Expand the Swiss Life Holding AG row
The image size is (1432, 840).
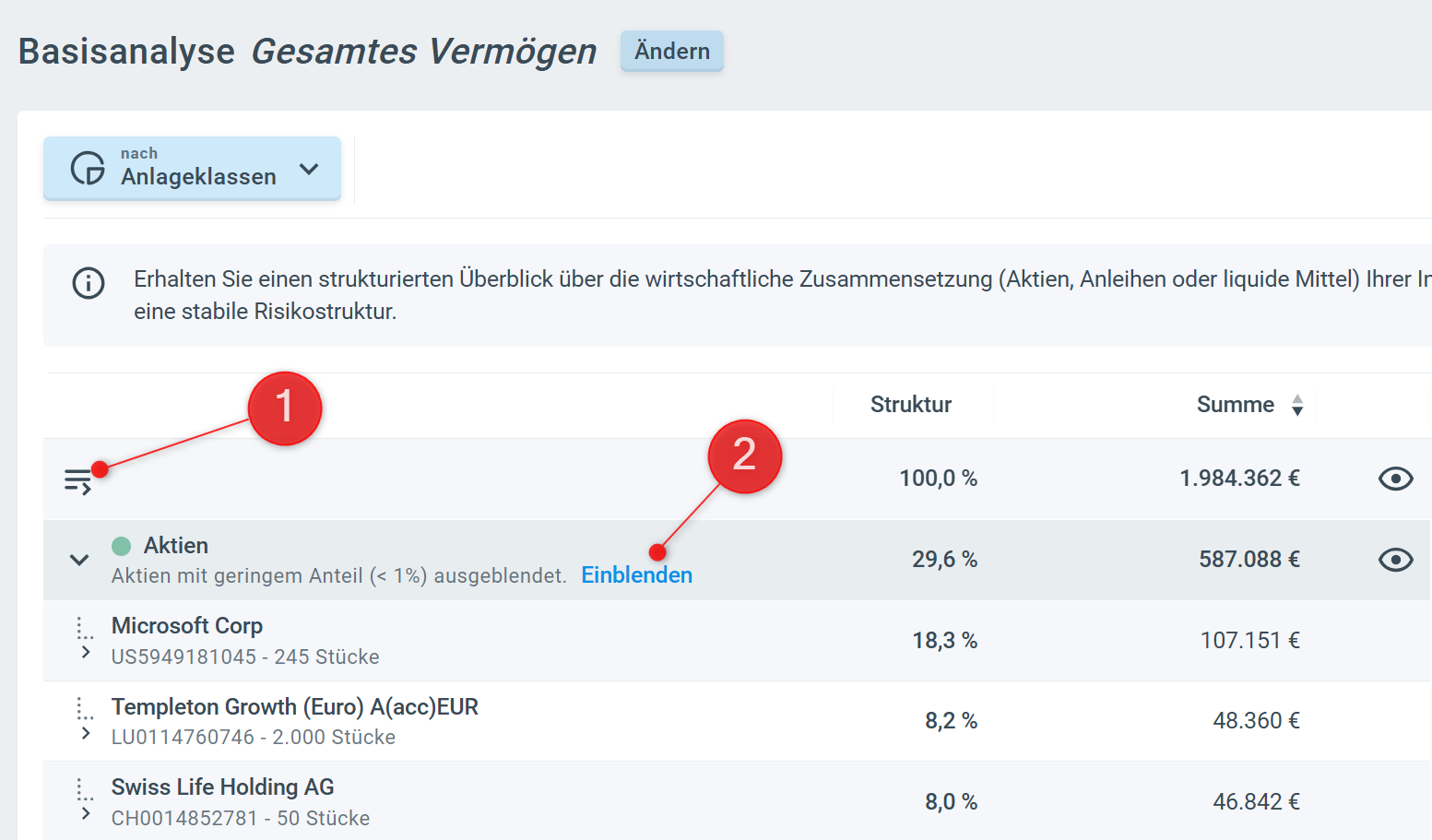coord(86,813)
